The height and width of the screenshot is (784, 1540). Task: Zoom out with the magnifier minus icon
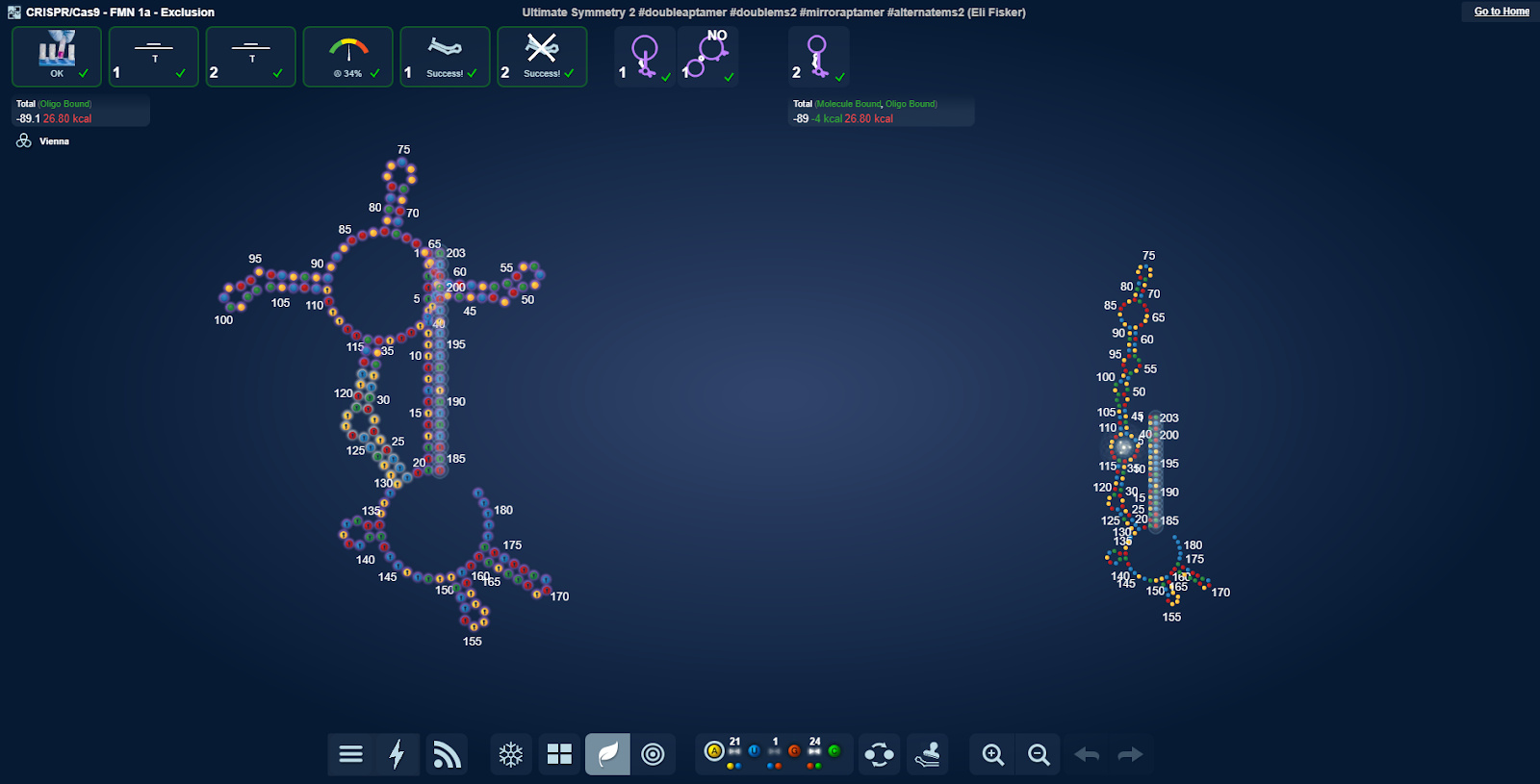point(1039,754)
